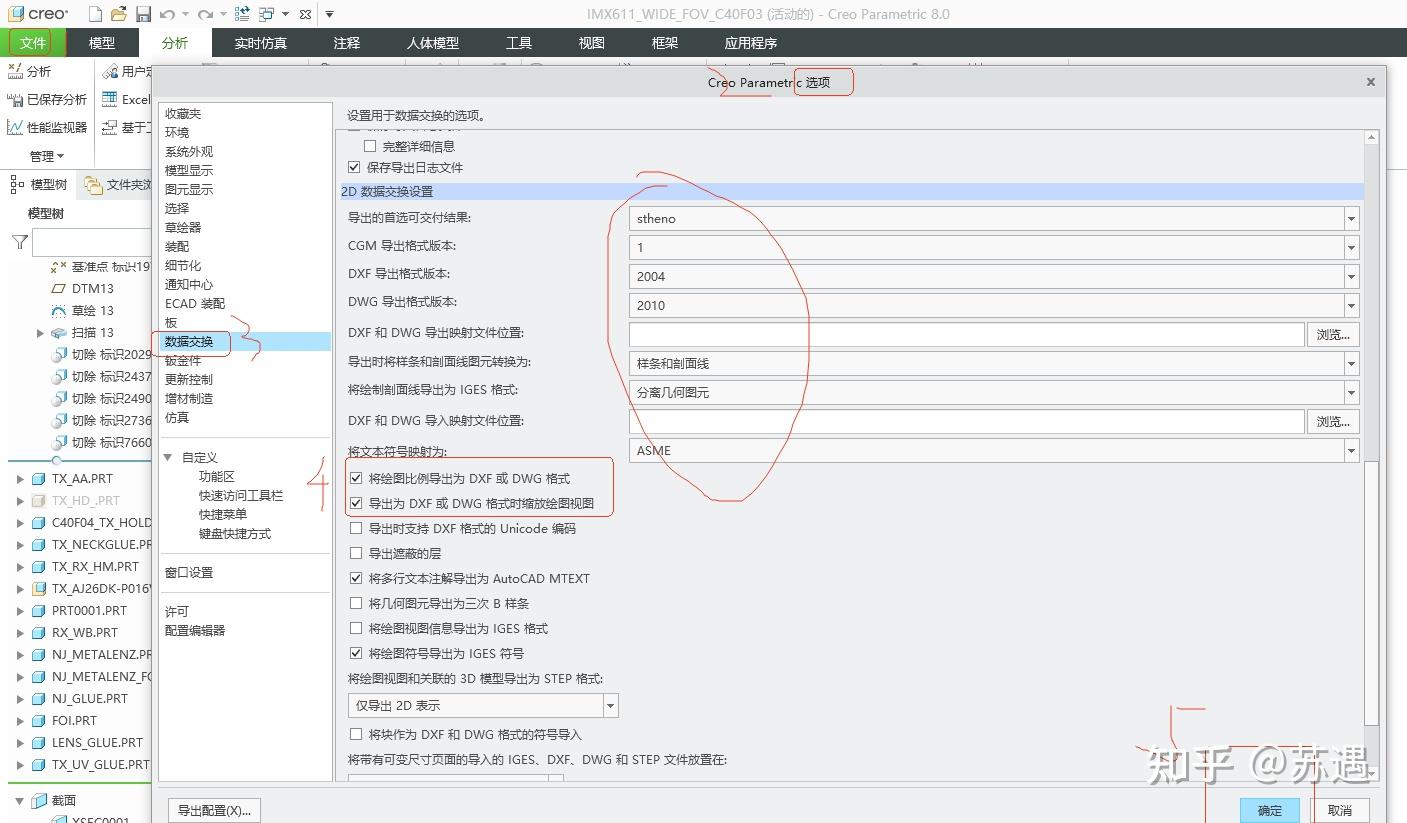This screenshot has width=1407, height=823.
Task: Click the Save icon
Action: pos(143,13)
